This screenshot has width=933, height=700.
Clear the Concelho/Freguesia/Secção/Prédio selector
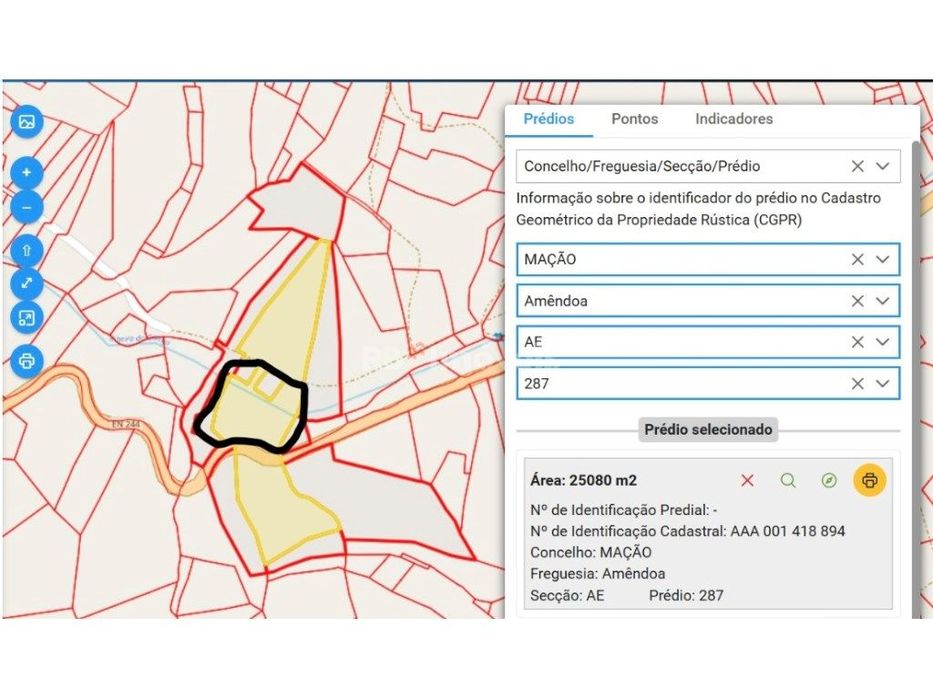[x=857, y=166]
